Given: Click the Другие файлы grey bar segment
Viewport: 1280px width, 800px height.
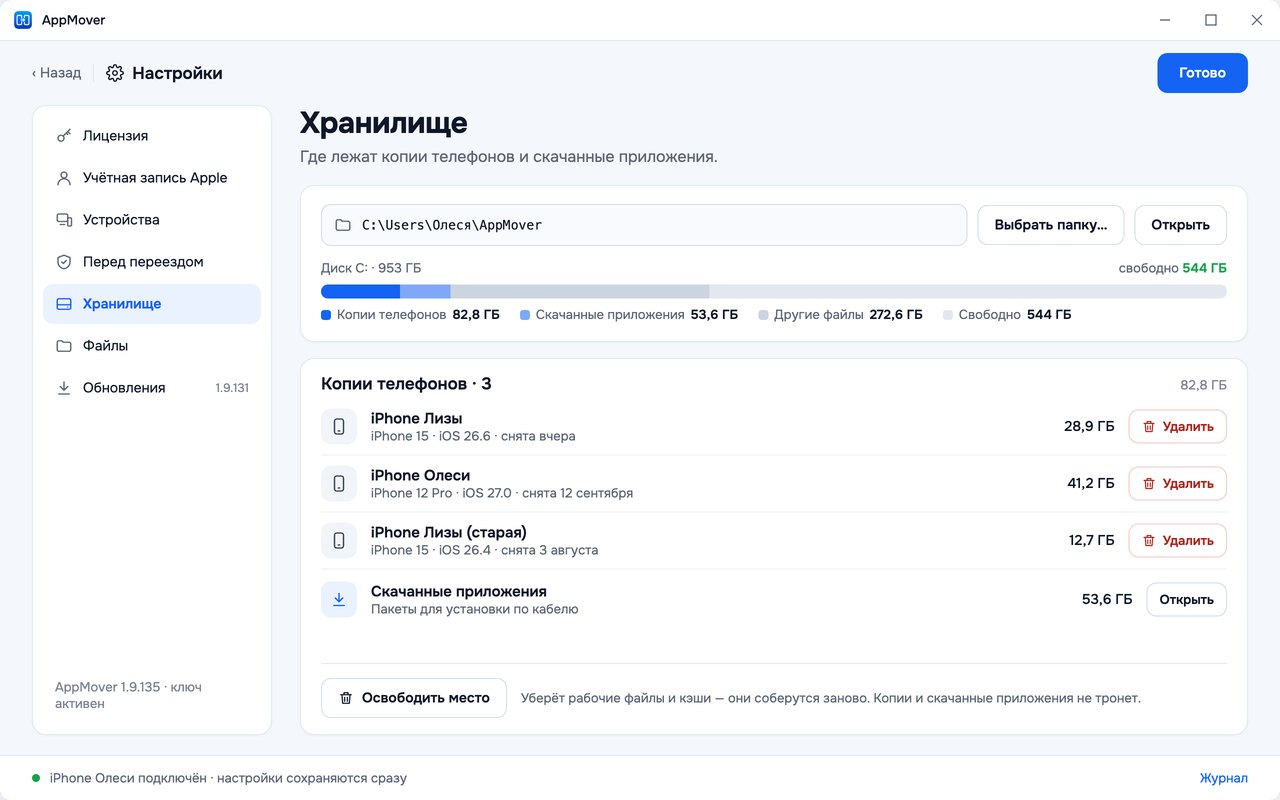Looking at the screenshot, I should (580, 291).
